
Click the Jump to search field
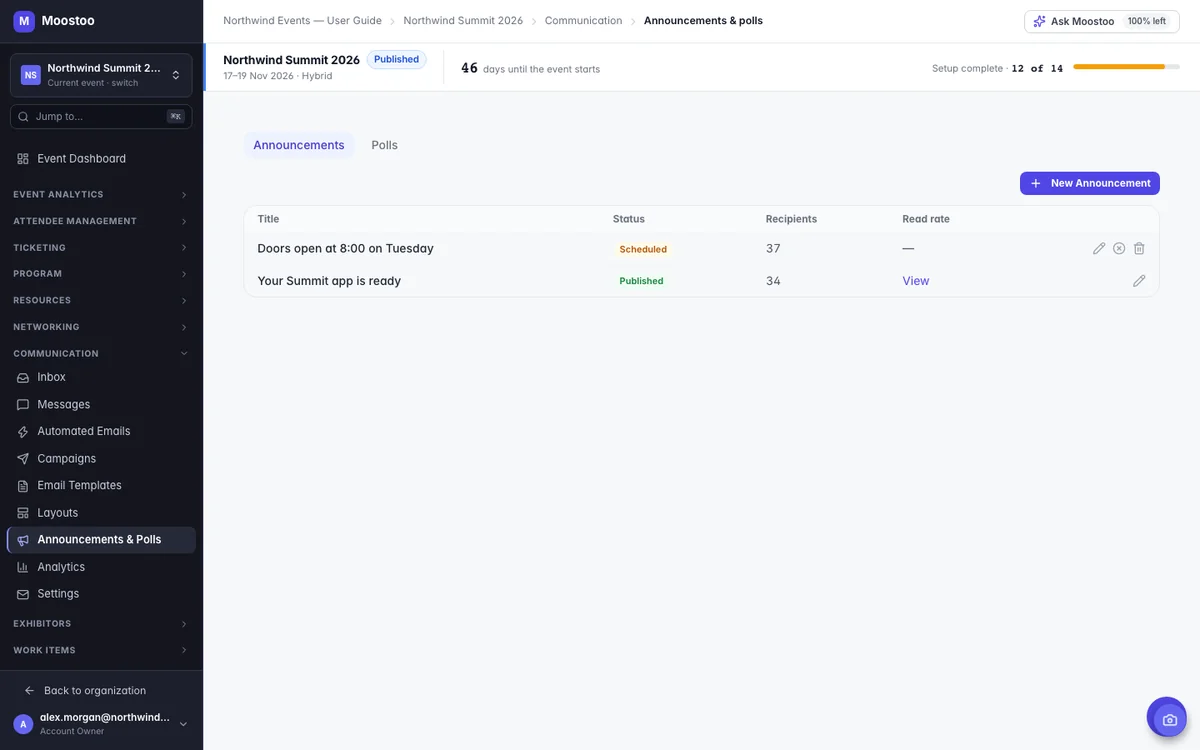coord(101,117)
